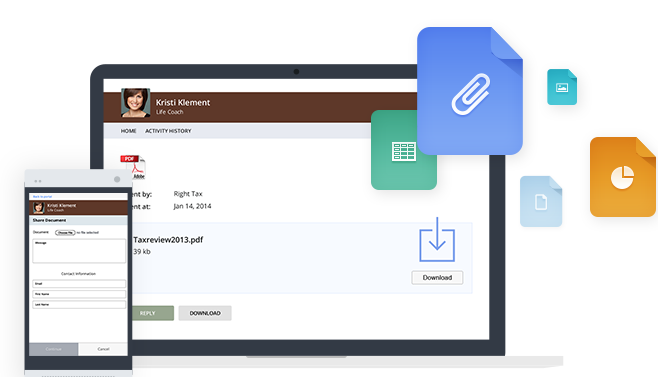
Task: Click Kristi Klement's profile photo on laptop
Action: coord(136,103)
